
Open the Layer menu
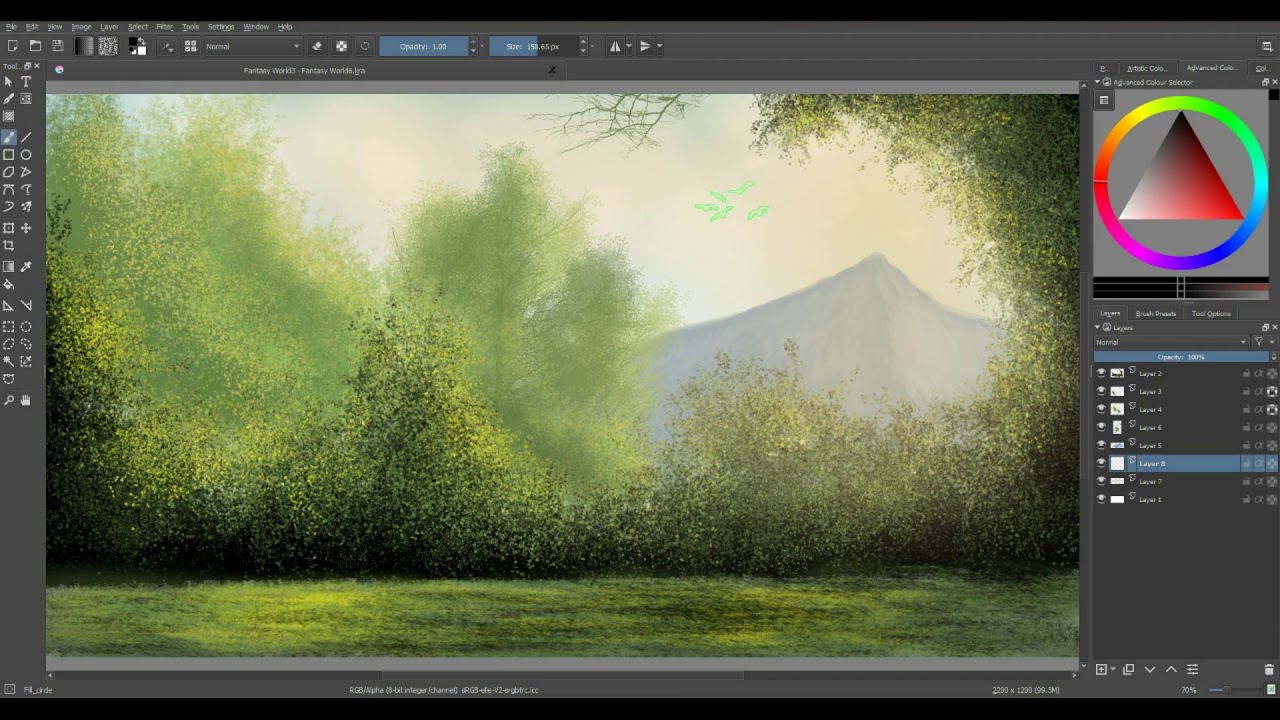pyautogui.click(x=109, y=27)
